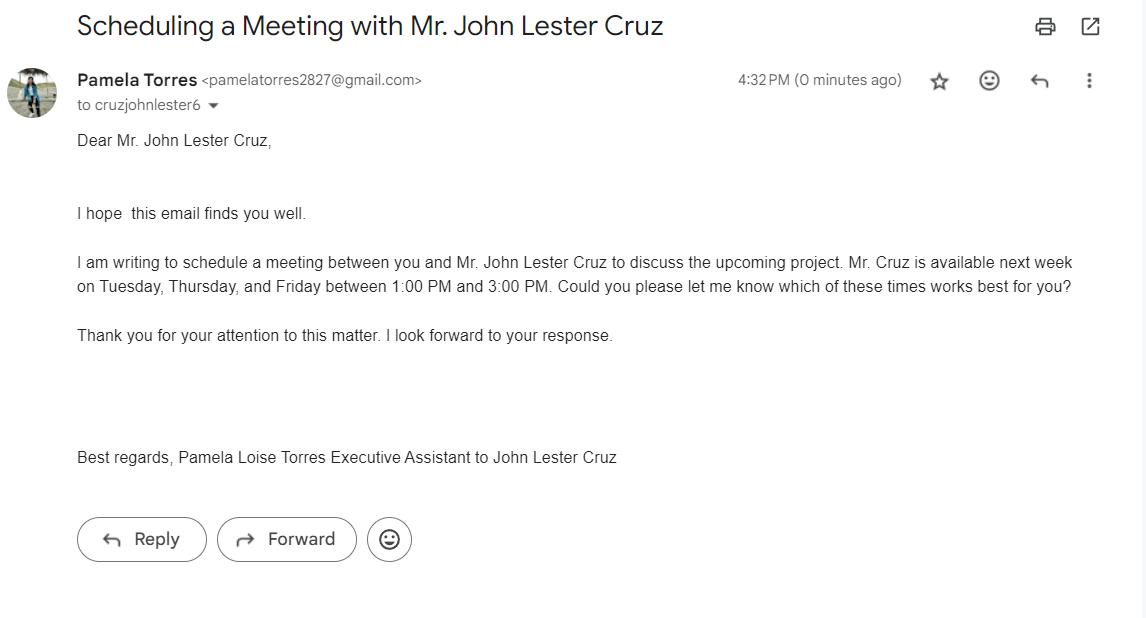Image resolution: width=1146 pixels, height=618 pixels.
Task: Click the greeting line 'Dear Mr. John Lester Cruz'
Action: (x=174, y=141)
